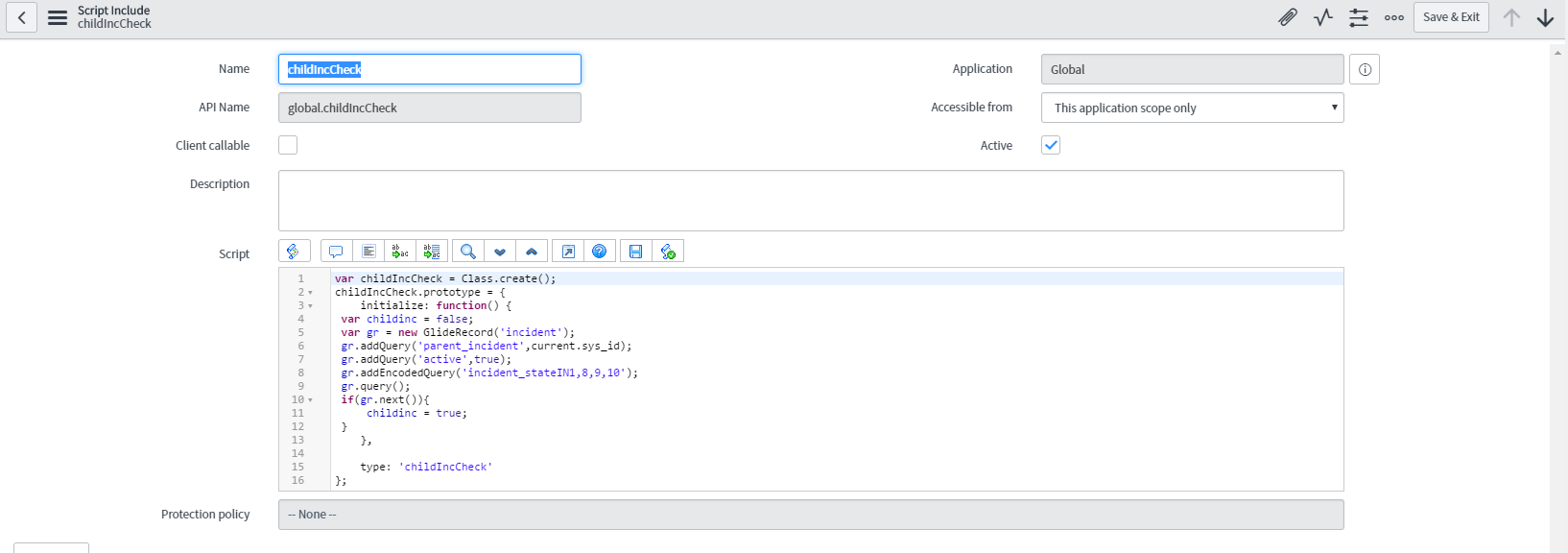This screenshot has width=1568, height=553.
Task: Open the Accessible from dropdown
Action: (x=1192, y=108)
